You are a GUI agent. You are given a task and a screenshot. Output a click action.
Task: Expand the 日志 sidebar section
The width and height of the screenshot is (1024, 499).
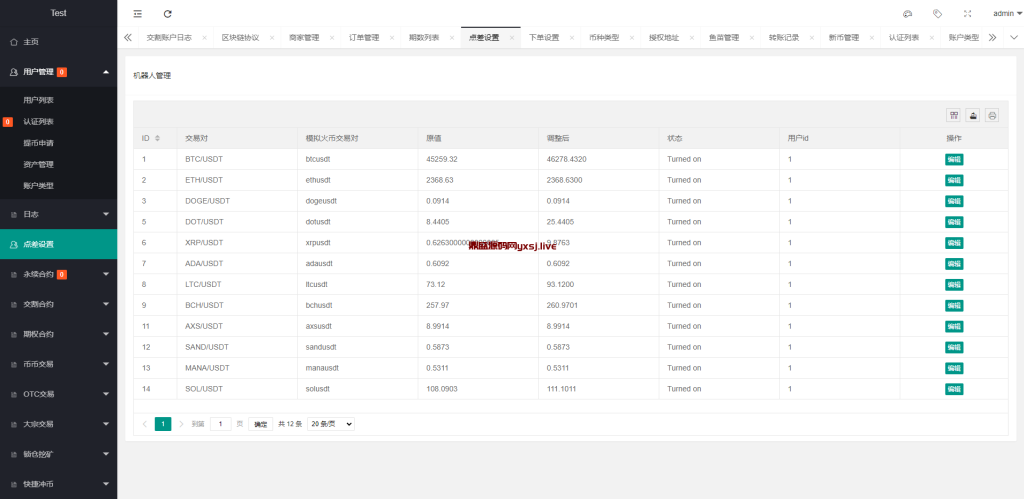[59, 214]
